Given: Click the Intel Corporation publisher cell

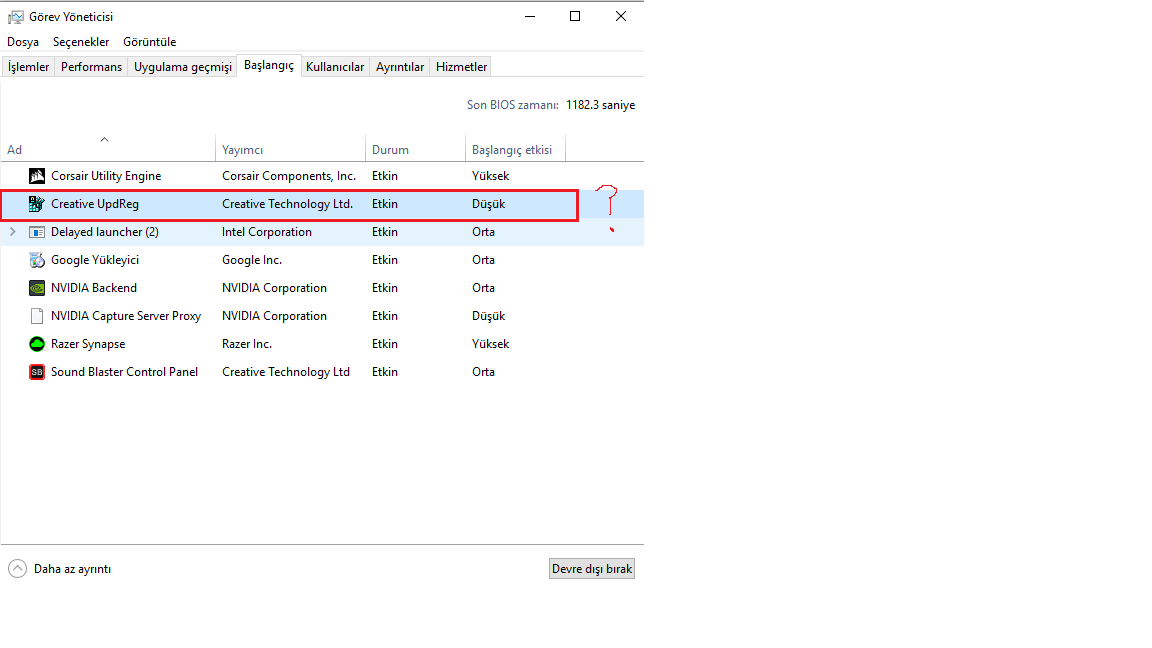Looking at the screenshot, I should pos(267,231).
